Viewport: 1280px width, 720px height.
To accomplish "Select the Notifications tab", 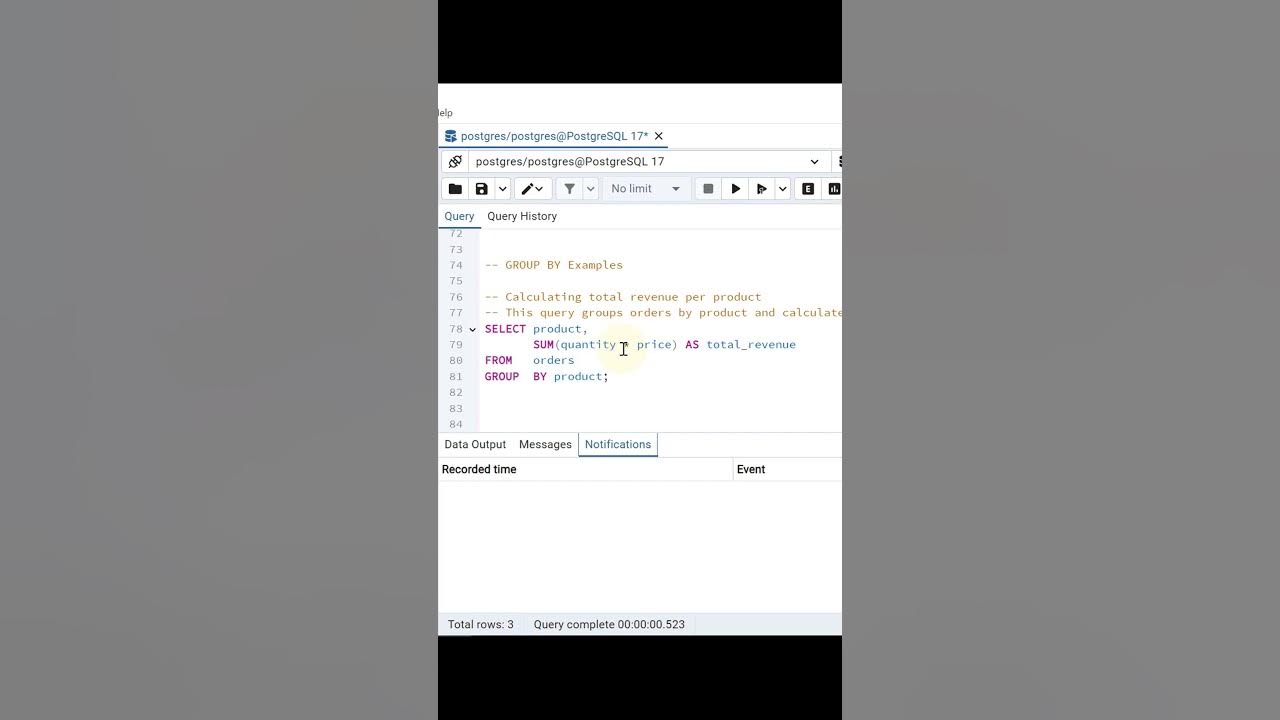I will 618,445.
